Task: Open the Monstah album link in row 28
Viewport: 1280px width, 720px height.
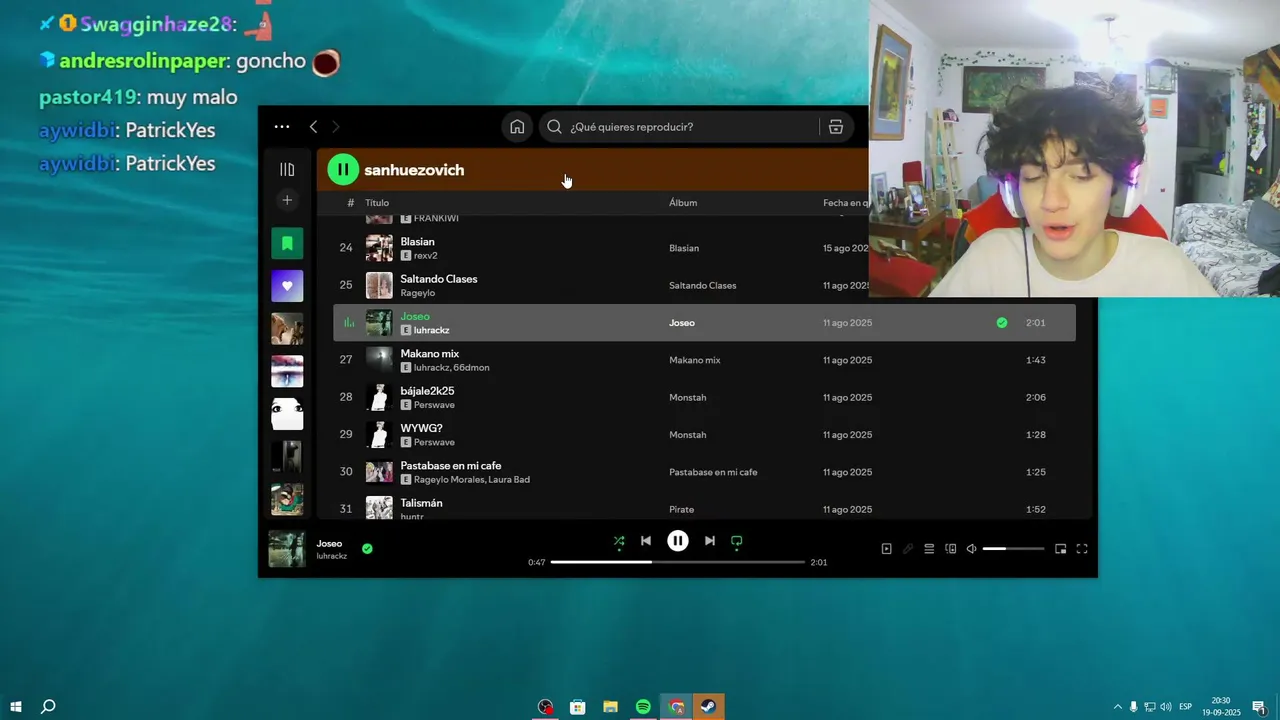Action: point(688,398)
